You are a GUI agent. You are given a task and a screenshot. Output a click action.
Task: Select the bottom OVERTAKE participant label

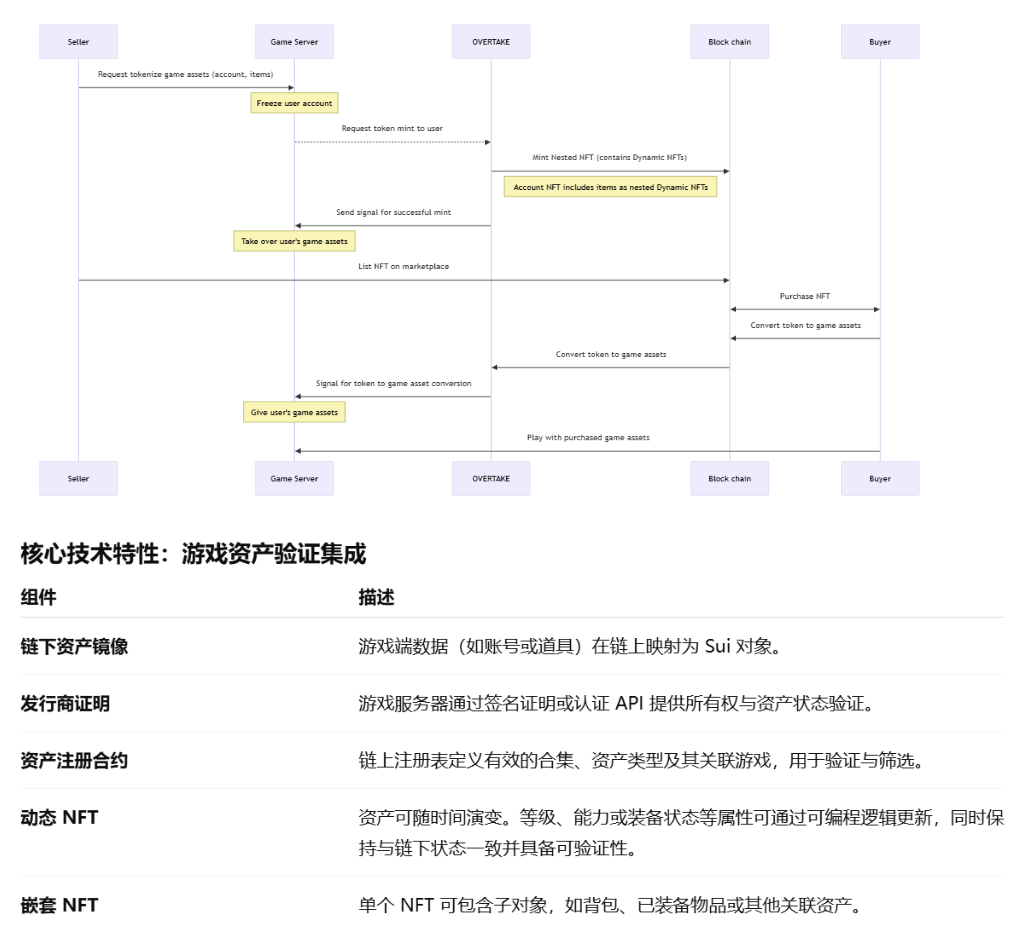[x=491, y=478]
